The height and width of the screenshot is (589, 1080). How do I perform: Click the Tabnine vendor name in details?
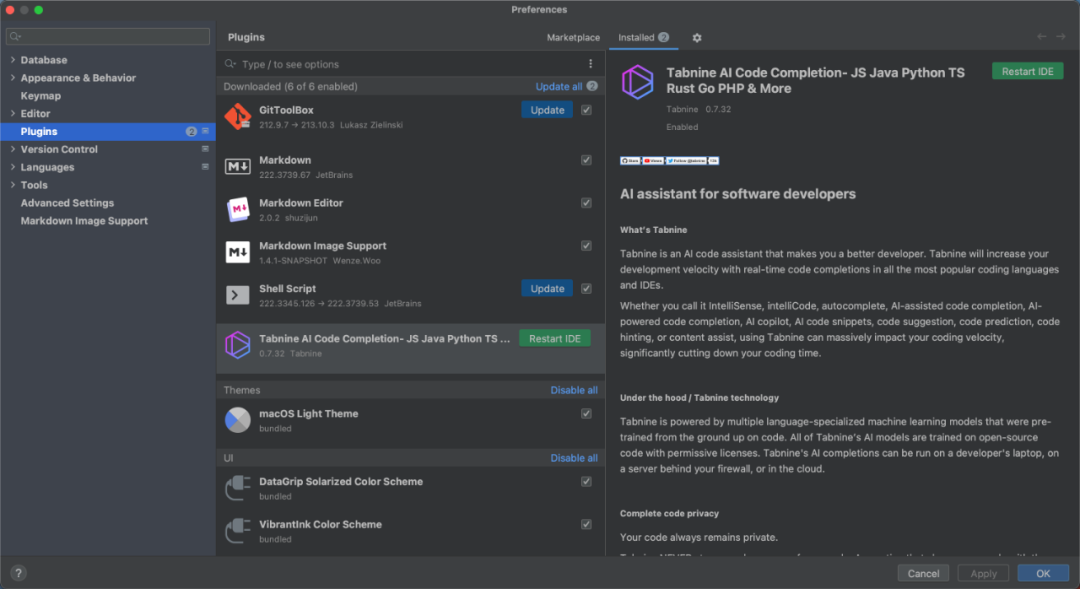682,109
